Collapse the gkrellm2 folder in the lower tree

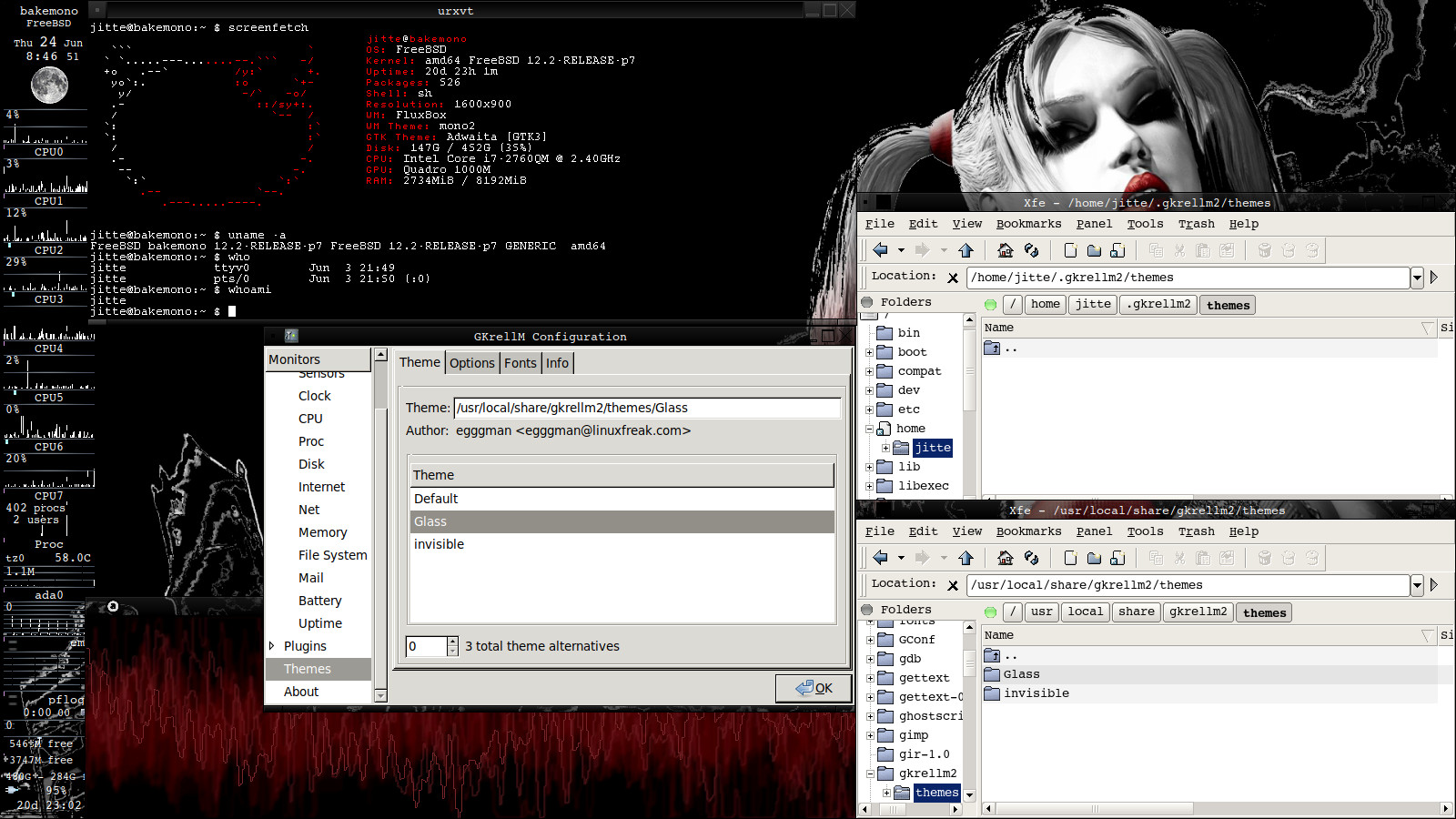(870, 773)
